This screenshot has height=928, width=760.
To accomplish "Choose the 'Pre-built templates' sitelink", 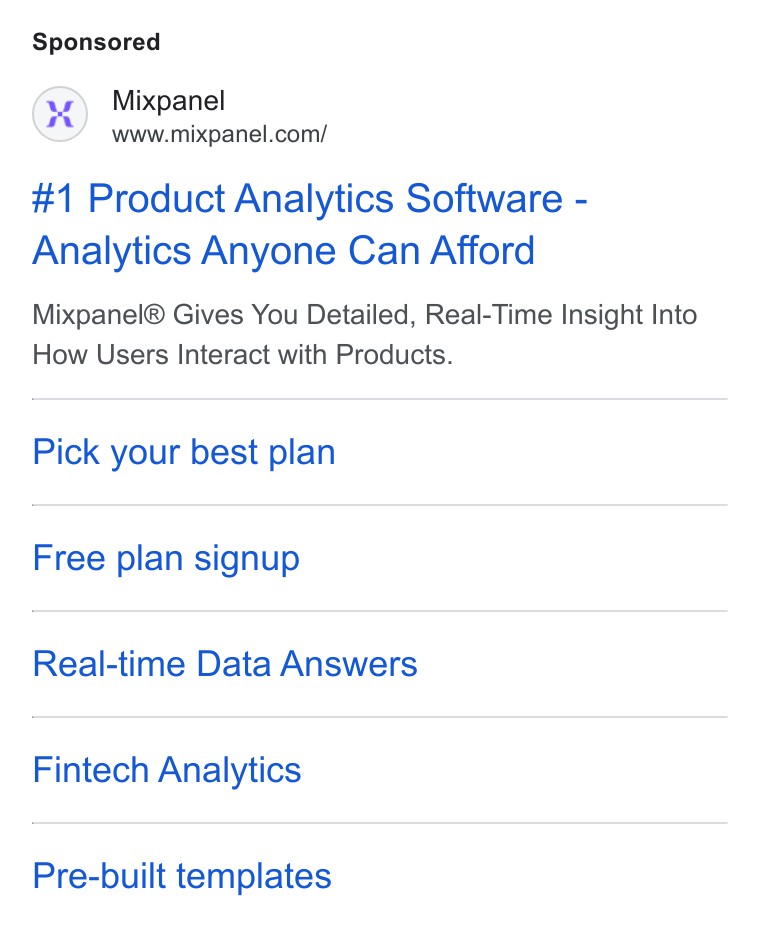I will click(182, 876).
